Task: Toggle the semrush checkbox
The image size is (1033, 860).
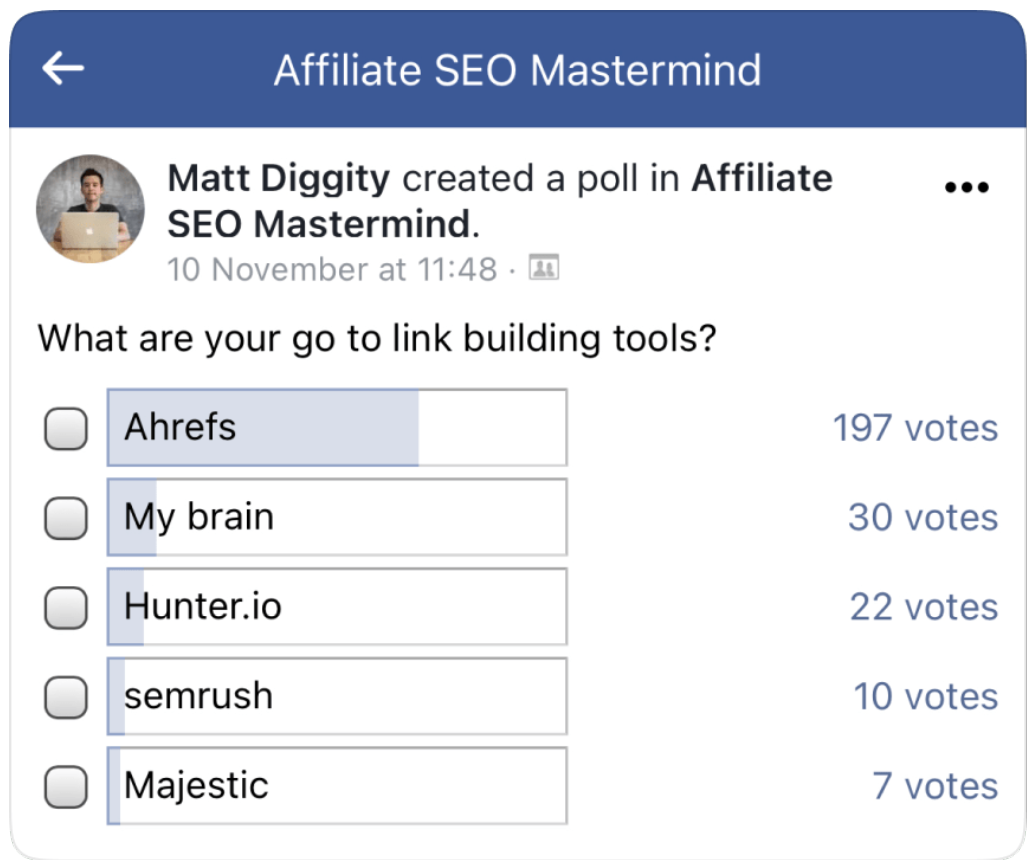Action: point(66,697)
